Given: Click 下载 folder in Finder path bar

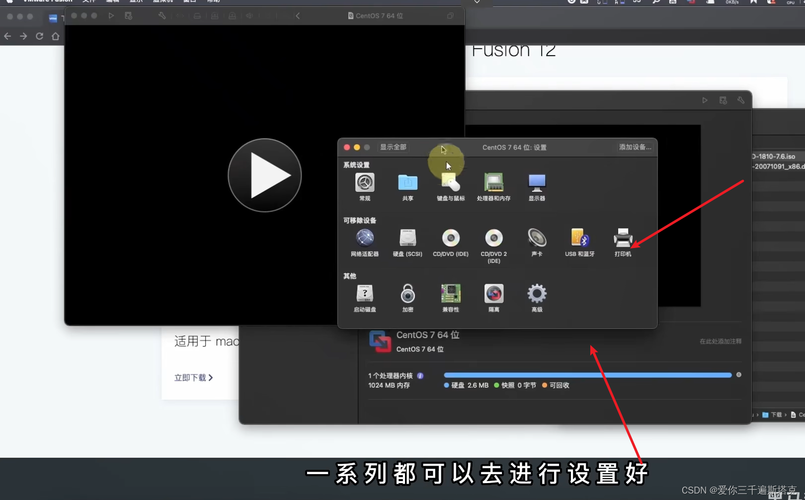Looking at the screenshot, I should click(772, 414).
